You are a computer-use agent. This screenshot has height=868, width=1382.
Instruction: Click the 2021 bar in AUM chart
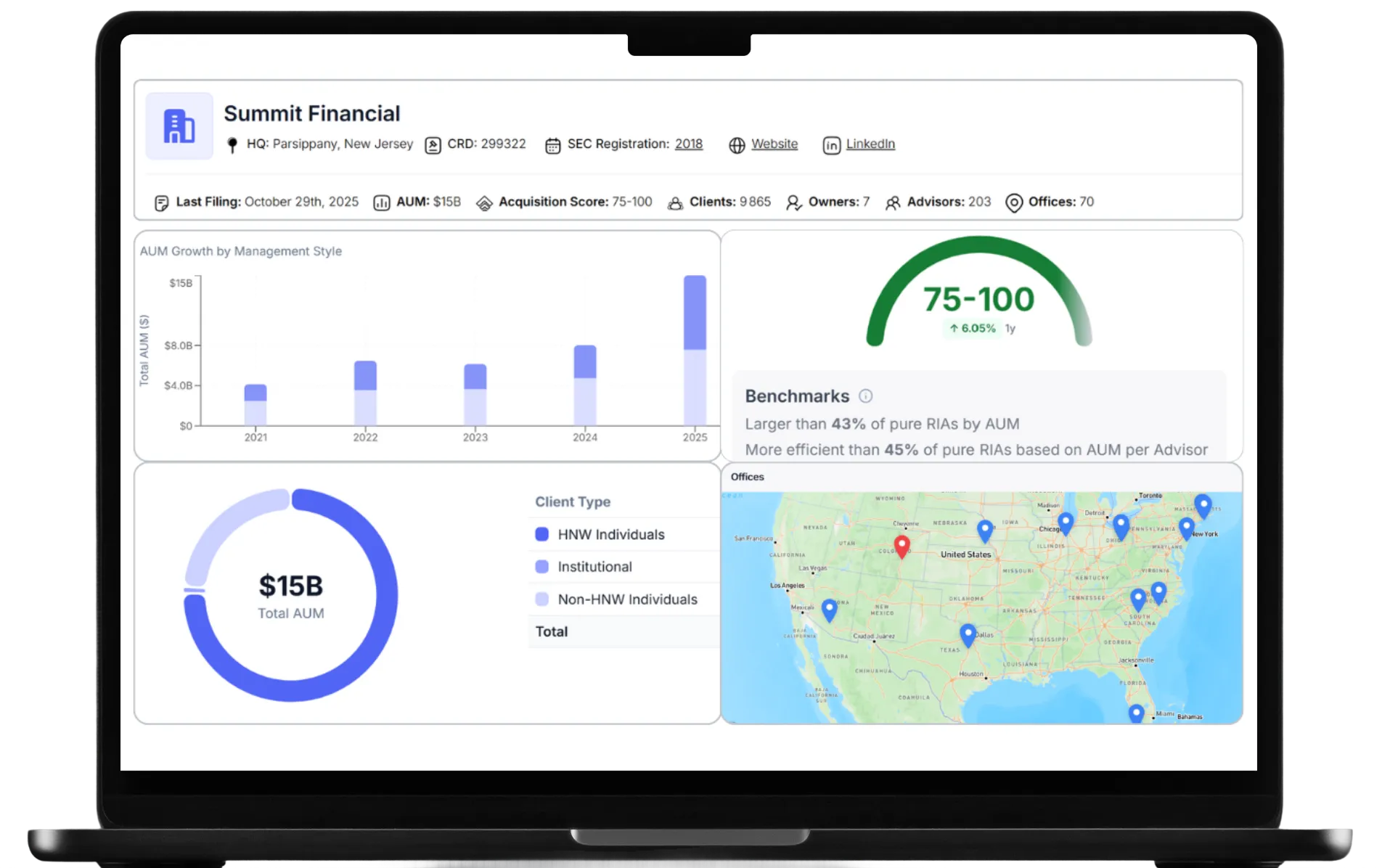pos(255,405)
